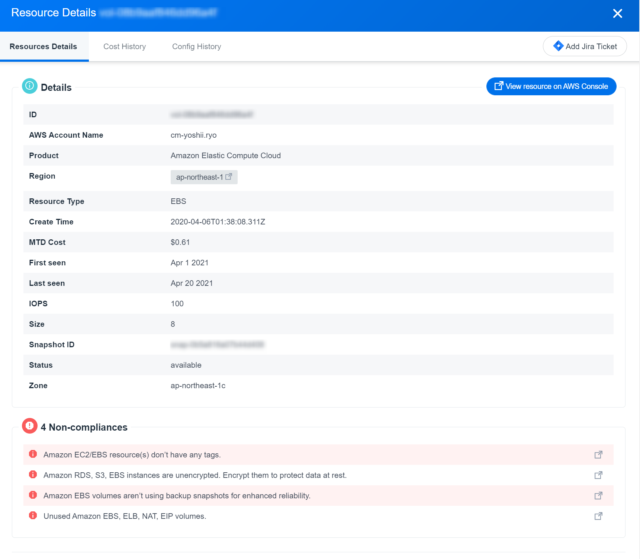Select 'Unused Amazon EBS, ELB, NAT, EIP volumes.'
The height and width of the screenshot is (559, 640).
(x=124, y=516)
